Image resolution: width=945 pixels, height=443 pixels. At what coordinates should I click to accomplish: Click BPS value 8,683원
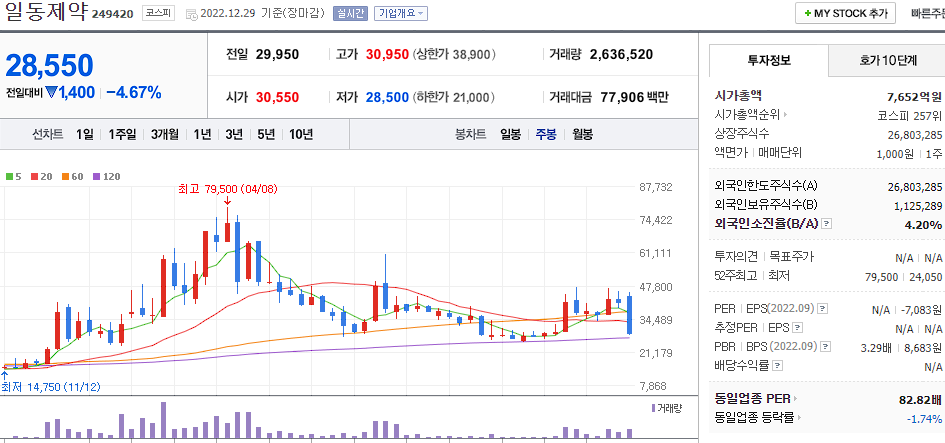[921, 348]
